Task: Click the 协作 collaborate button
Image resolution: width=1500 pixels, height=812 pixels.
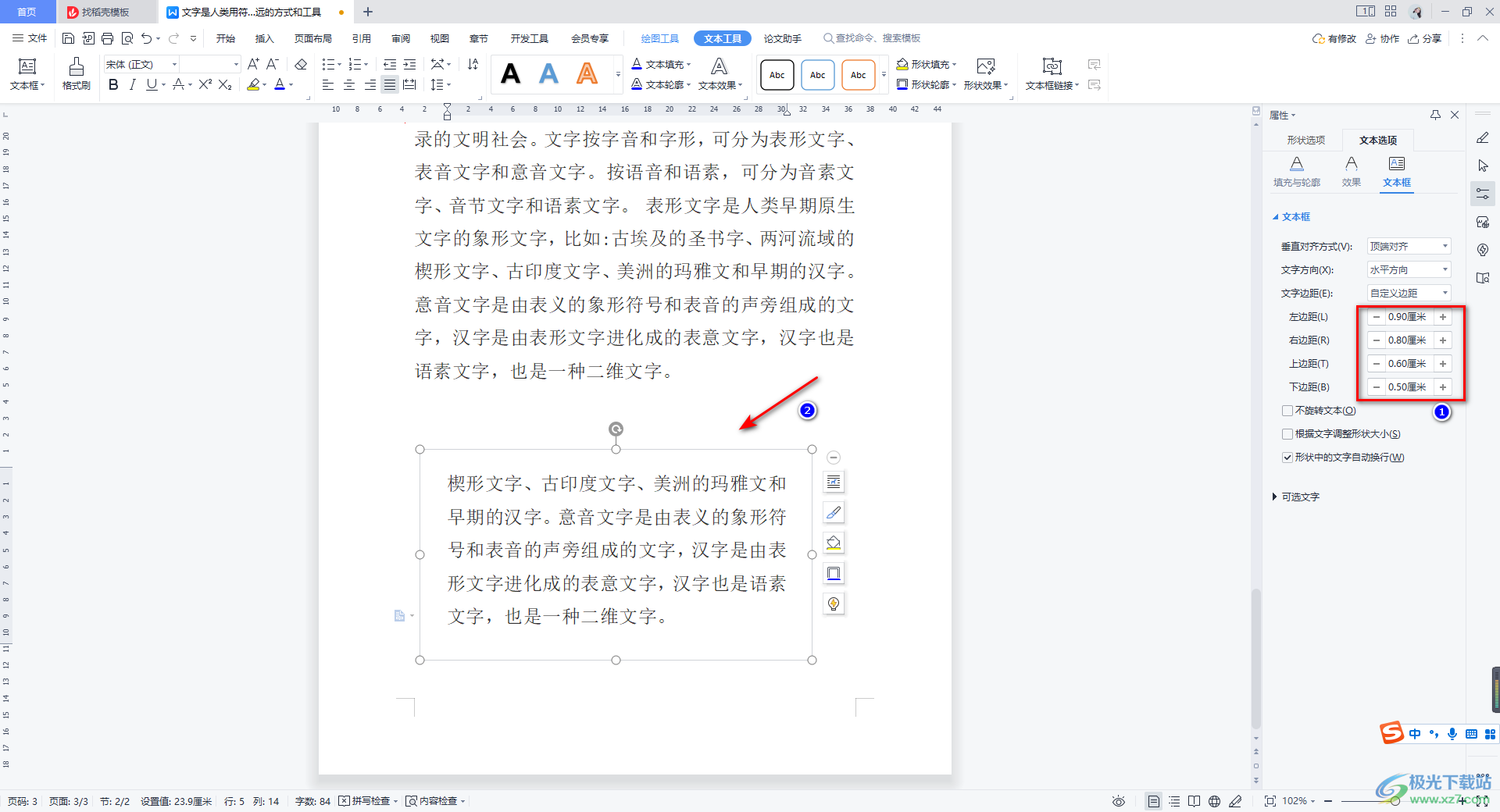Action: [1382, 38]
